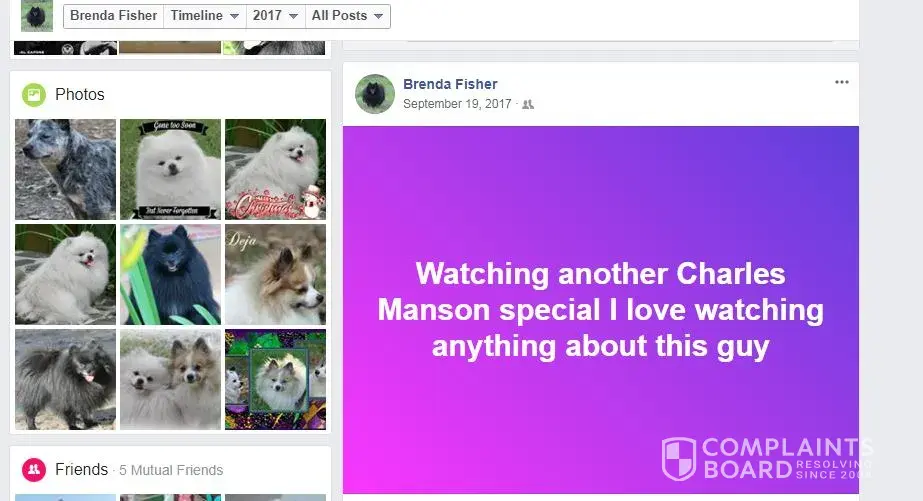Click the Brenda Fisher tab in top bar
The width and height of the screenshot is (923, 501).
point(114,16)
